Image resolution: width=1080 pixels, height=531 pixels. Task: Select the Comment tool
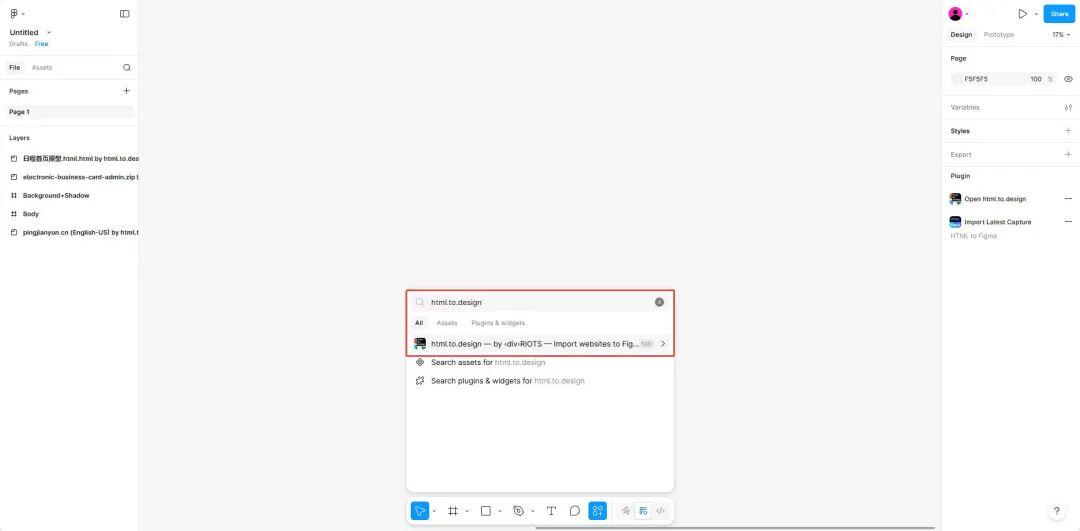tap(574, 511)
